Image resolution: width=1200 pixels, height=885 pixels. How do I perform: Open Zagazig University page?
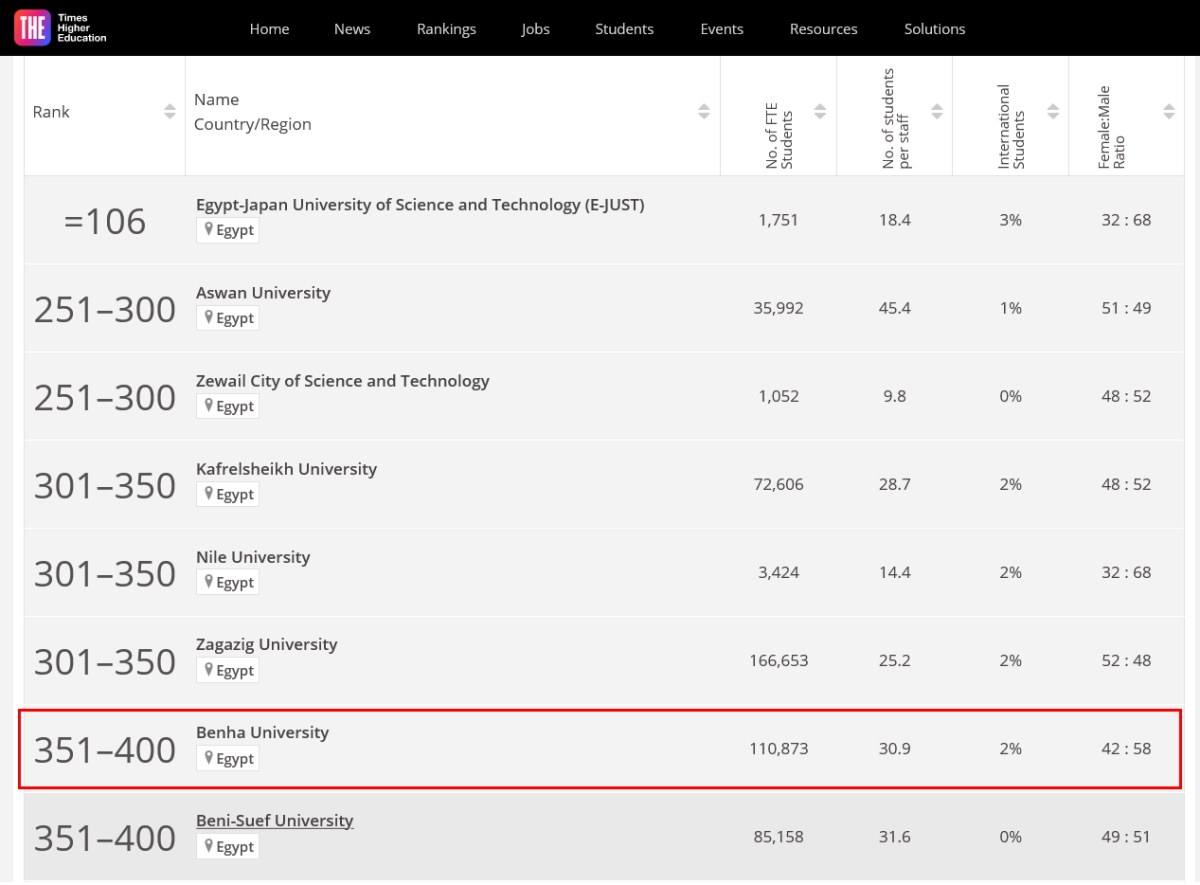(x=267, y=645)
